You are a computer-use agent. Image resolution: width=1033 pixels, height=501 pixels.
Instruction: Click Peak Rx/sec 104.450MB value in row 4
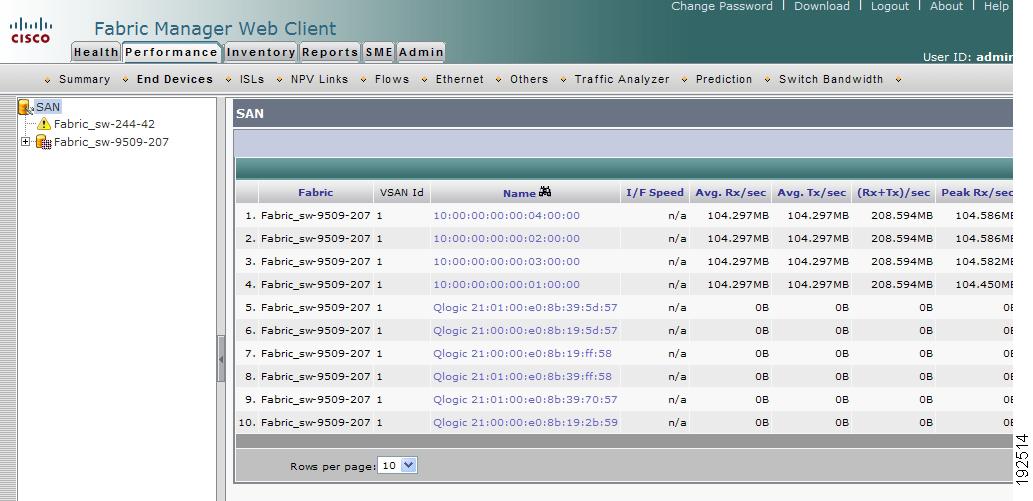[984, 285]
